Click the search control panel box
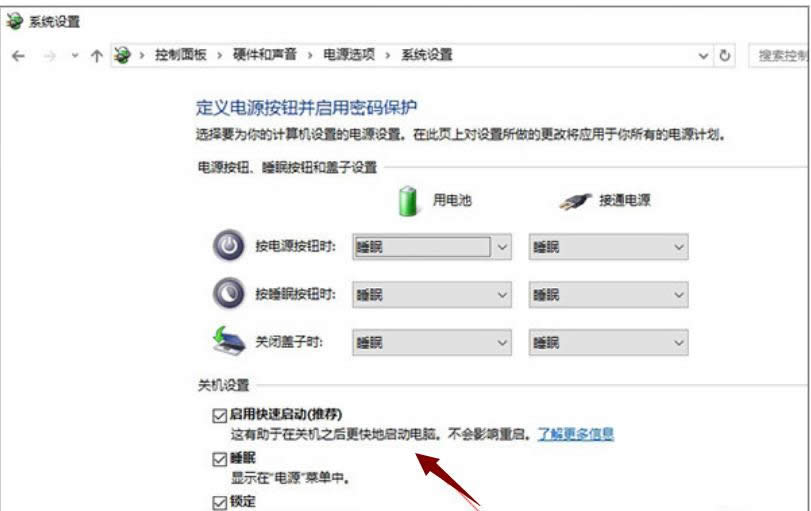This screenshot has height=511, width=811. [x=778, y=55]
